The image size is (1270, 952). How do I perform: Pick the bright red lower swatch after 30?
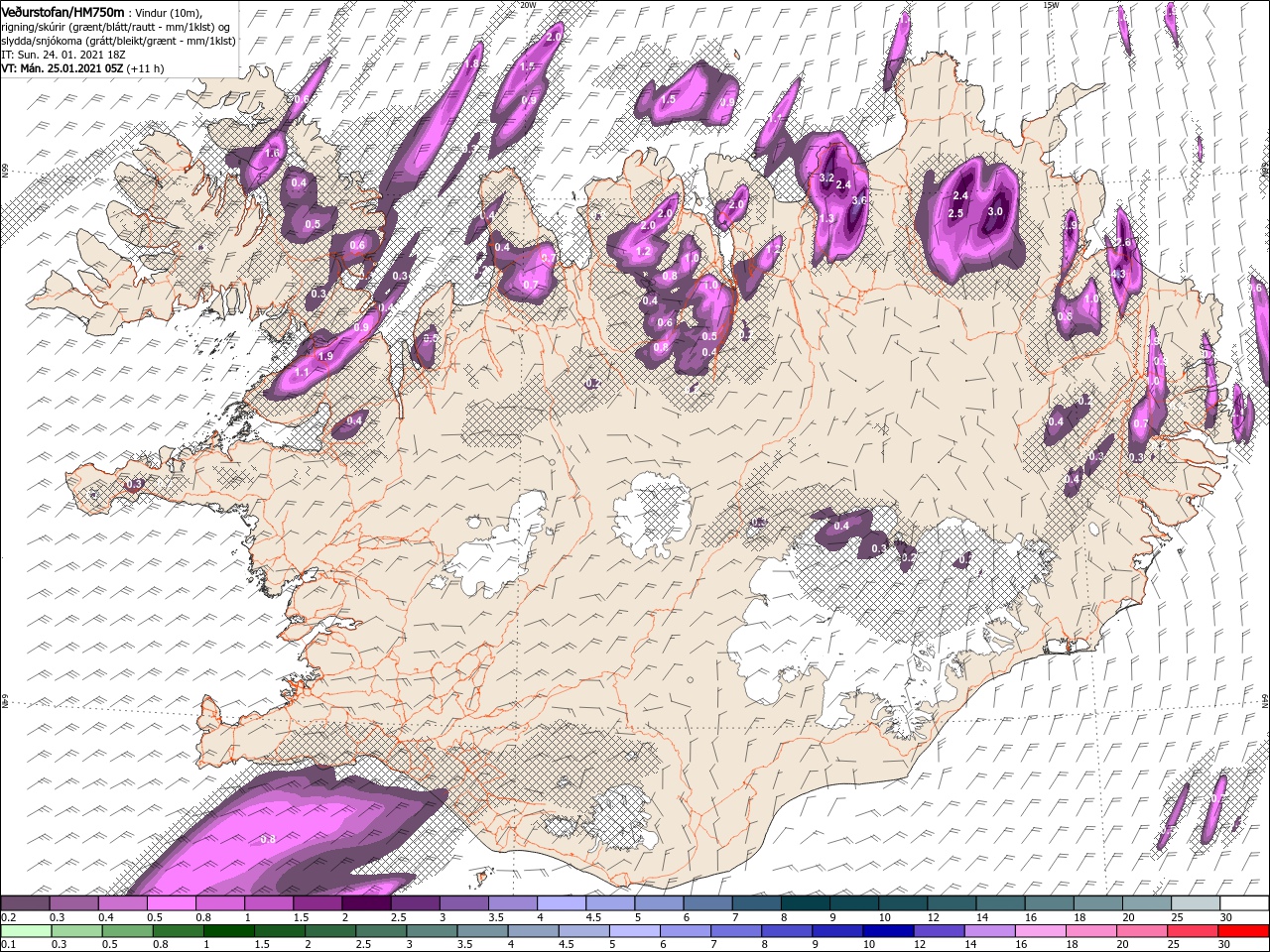1244,931
